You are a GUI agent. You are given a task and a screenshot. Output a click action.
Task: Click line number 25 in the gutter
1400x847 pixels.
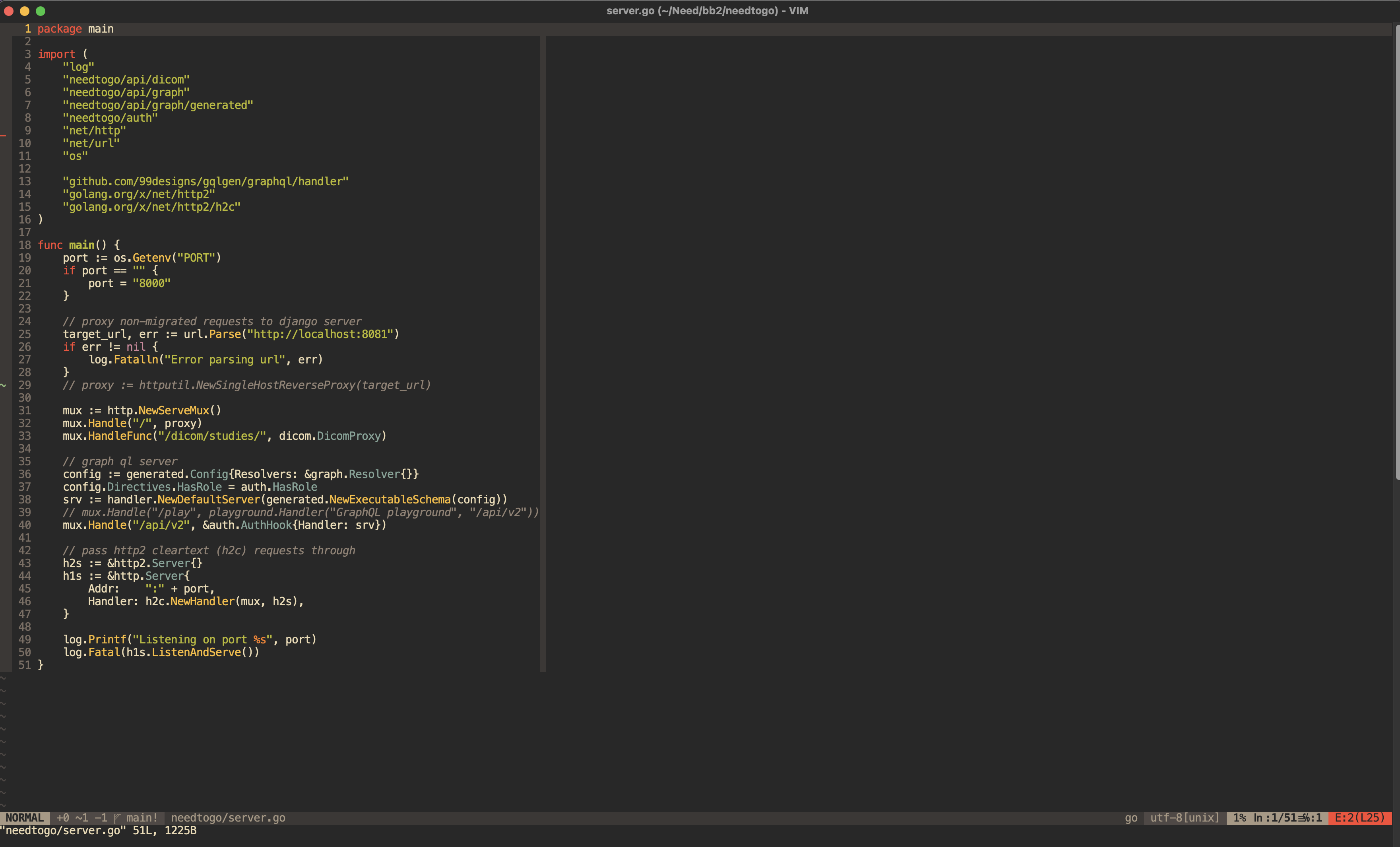(x=24, y=334)
